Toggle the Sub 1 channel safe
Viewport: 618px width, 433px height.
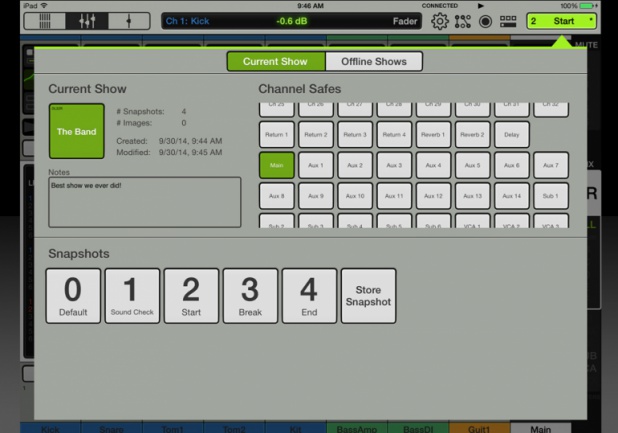tap(551, 196)
